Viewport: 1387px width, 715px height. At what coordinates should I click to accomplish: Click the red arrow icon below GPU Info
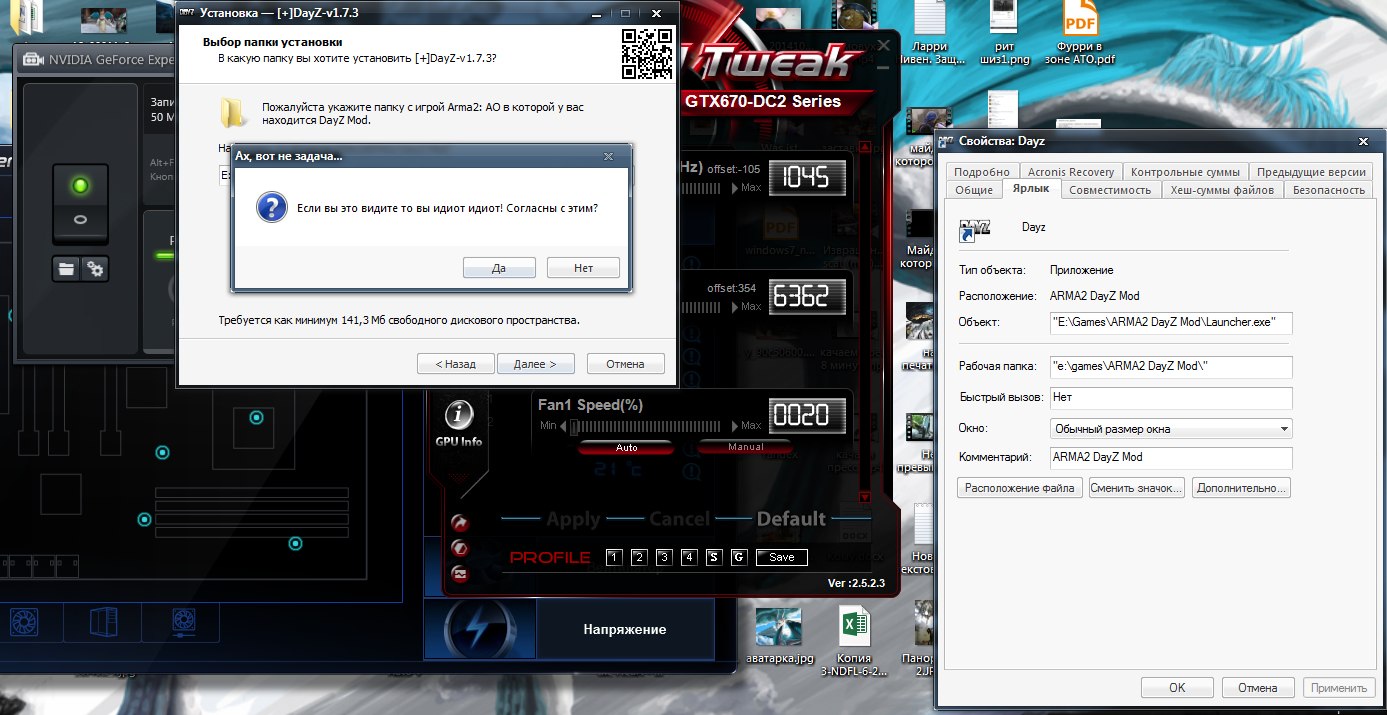(x=460, y=522)
